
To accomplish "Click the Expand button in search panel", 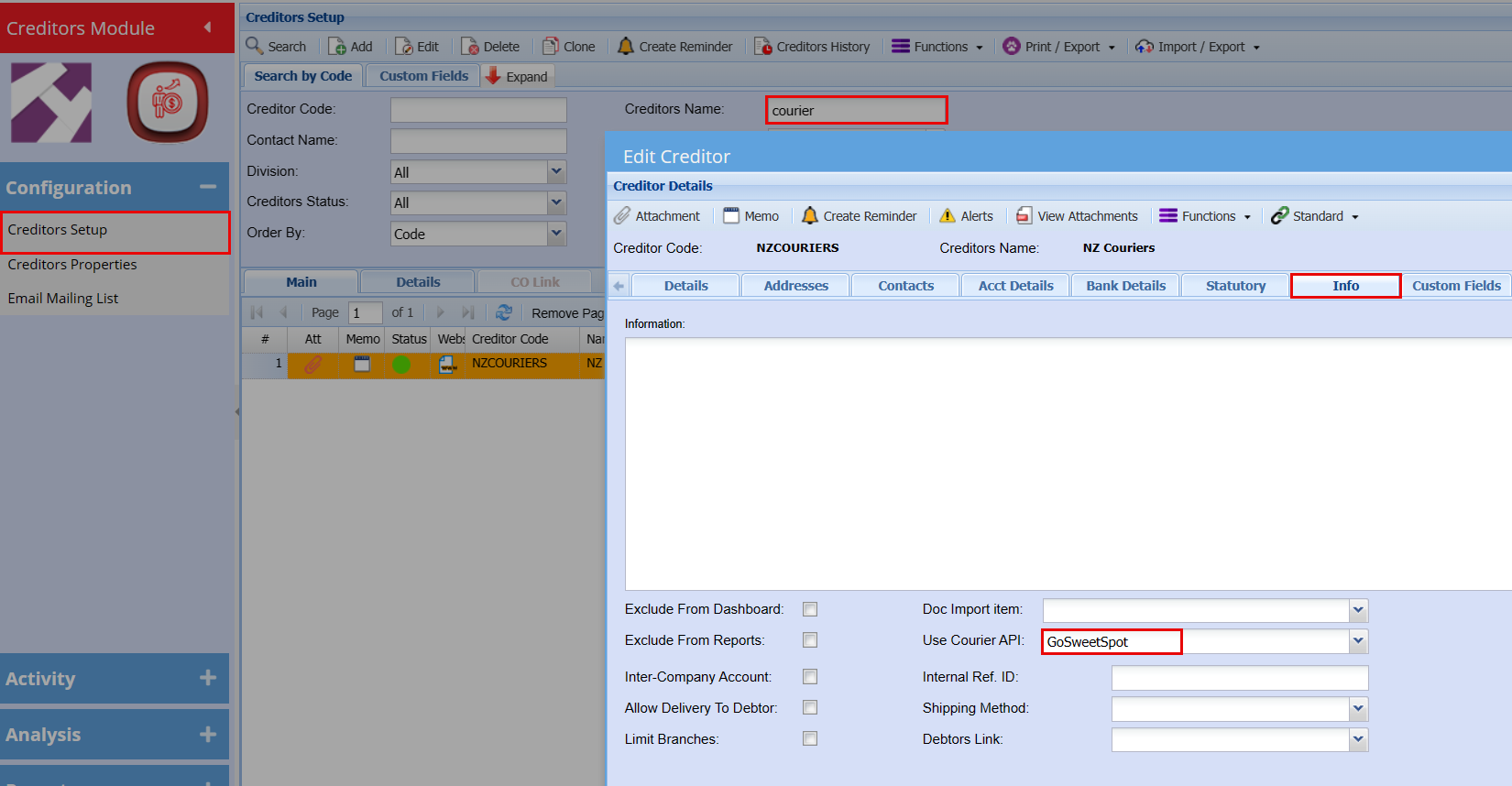I will click(x=516, y=77).
